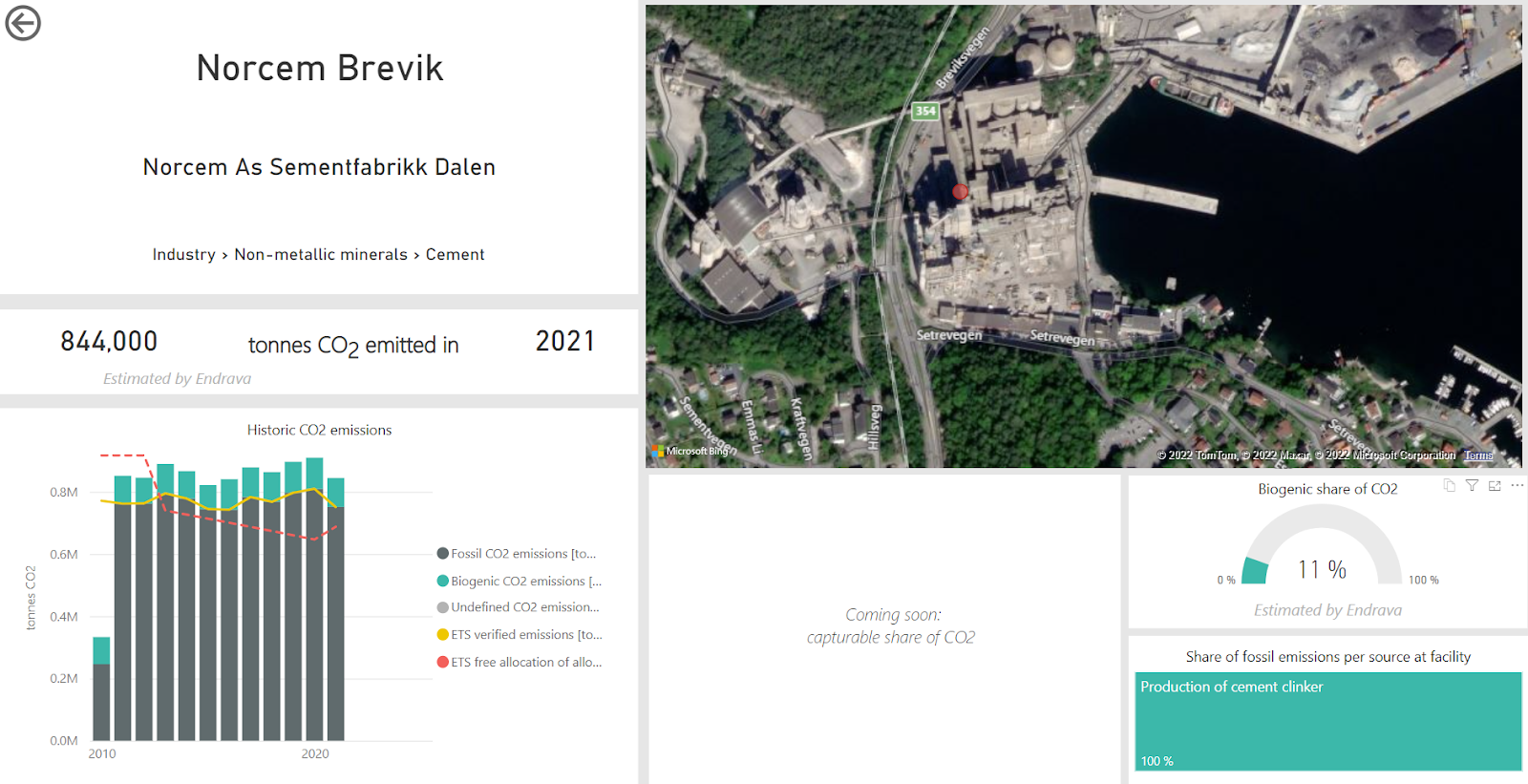Click the Microsoft Bing logo on the map
The height and width of the screenshot is (784, 1528).
[690, 451]
